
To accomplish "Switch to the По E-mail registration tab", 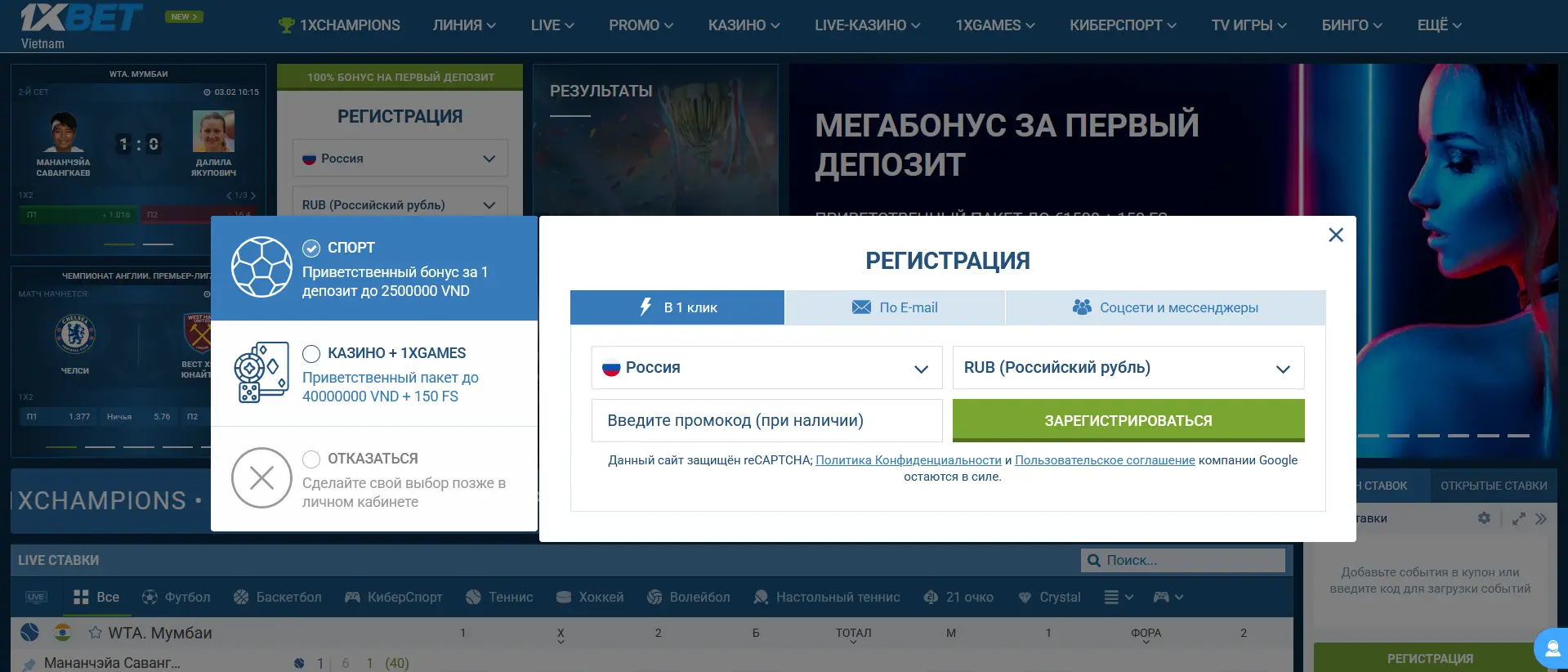I will [895, 308].
